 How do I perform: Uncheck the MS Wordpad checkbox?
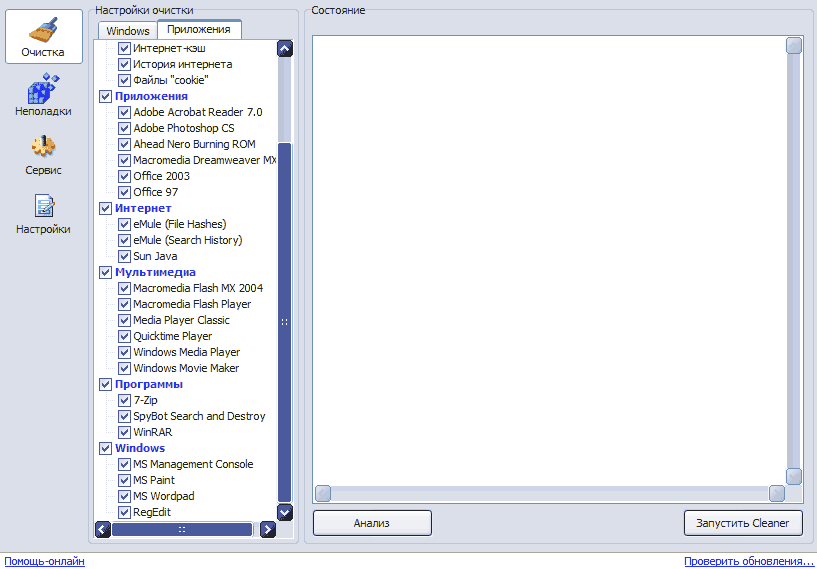(124, 496)
